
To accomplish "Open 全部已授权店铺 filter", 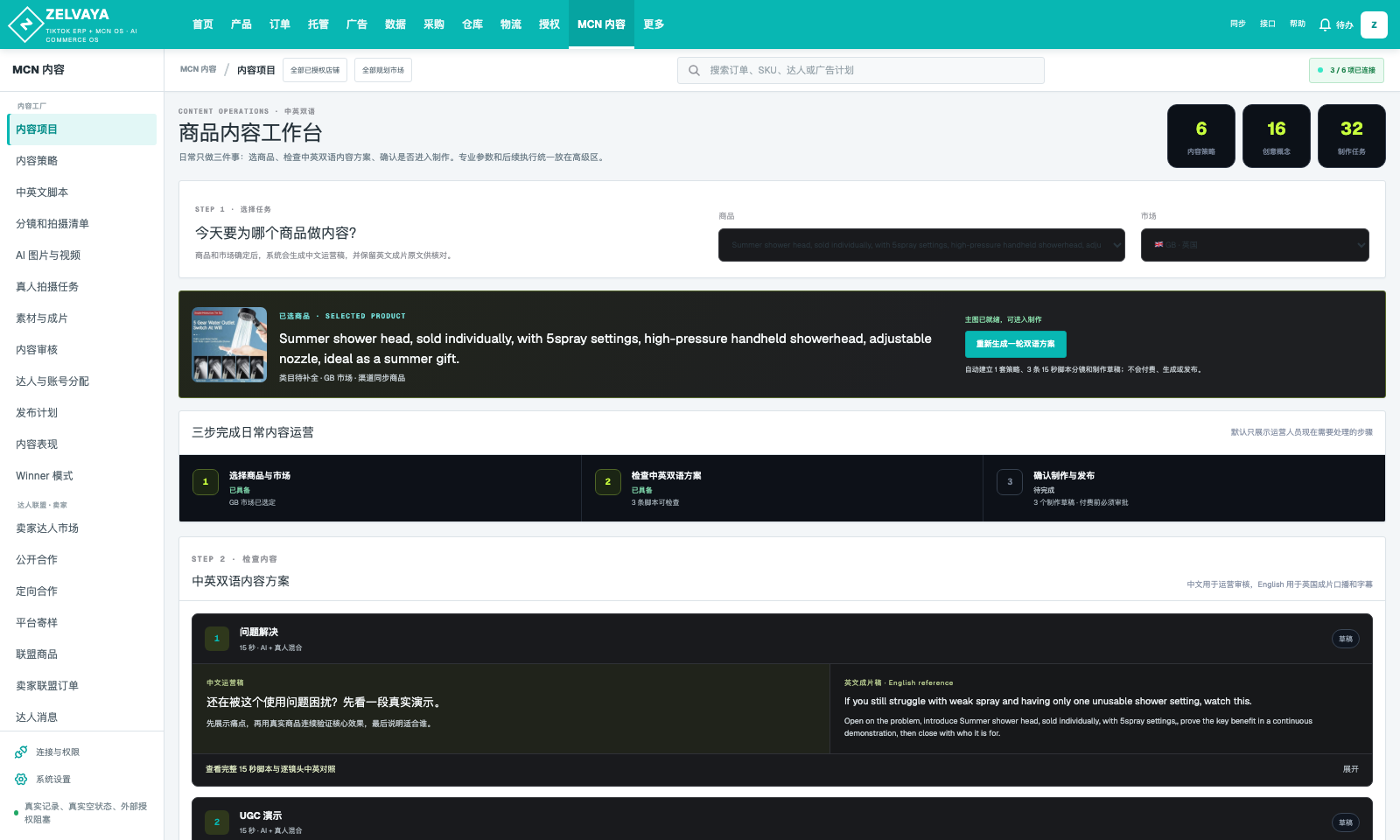I will pos(315,70).
